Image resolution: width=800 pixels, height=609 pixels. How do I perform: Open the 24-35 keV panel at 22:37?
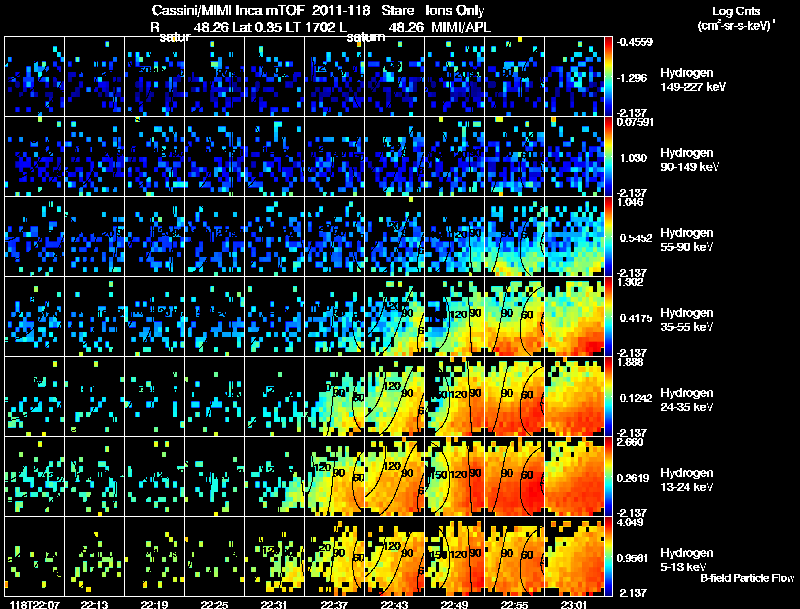[334, 397]
